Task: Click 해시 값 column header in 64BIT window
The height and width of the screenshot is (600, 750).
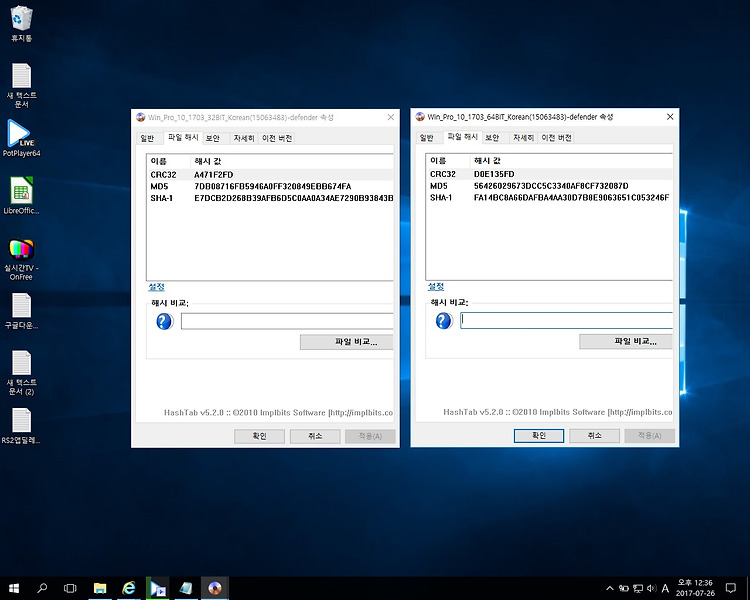Action: [x=571, y=161]
